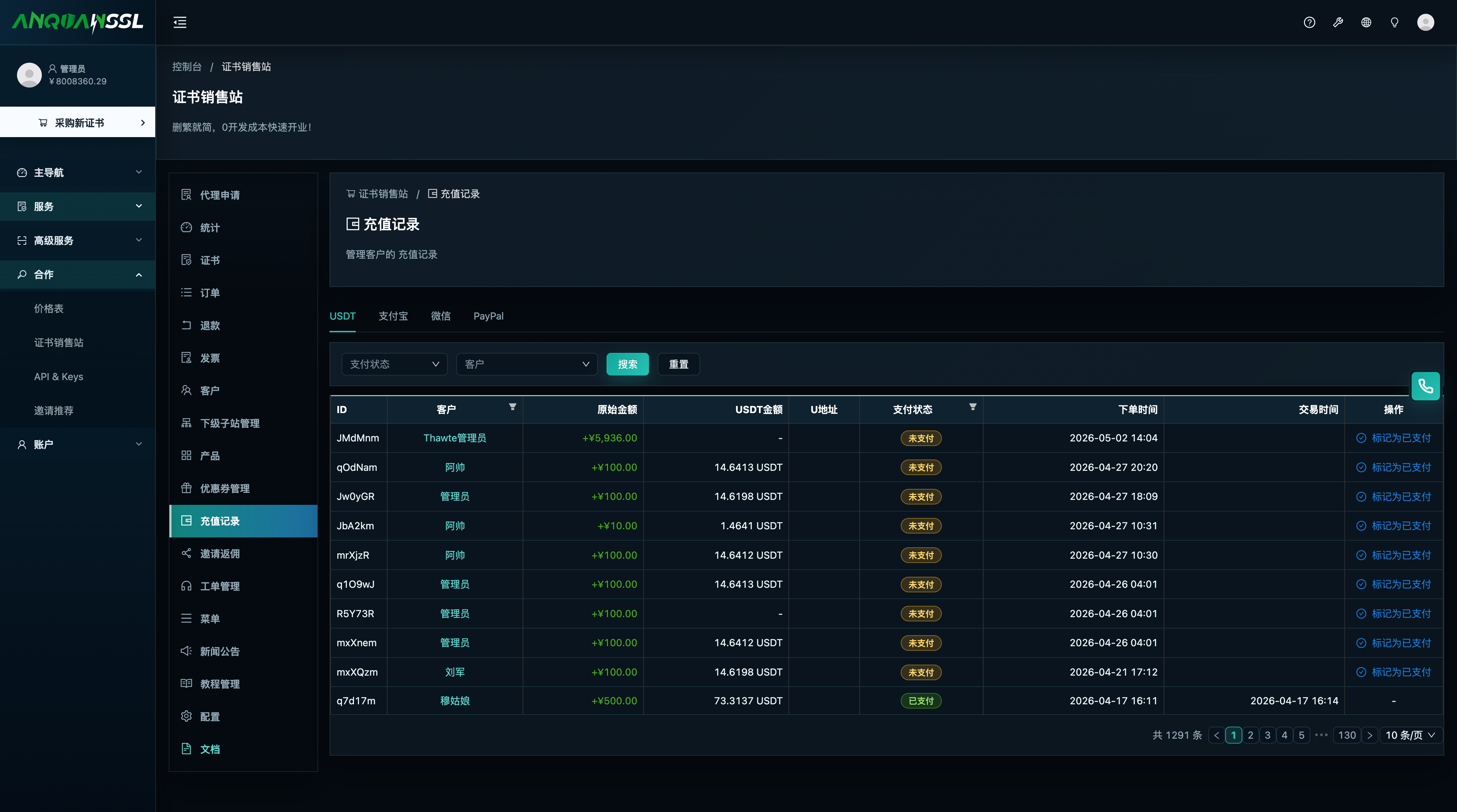The height and width of the screenshot is (812, 1457).
Task: Collapse the 合作 menu group
Action: tap(78, 274)
